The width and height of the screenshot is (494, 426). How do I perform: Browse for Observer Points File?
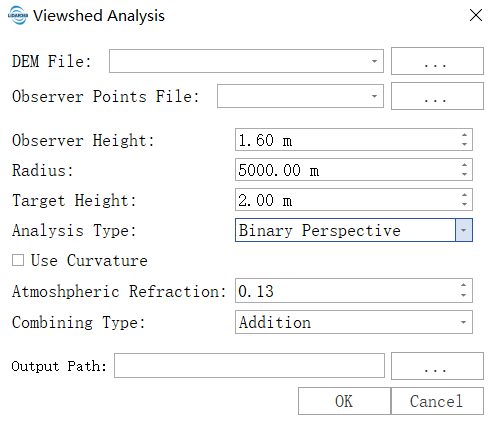tap(437, 96)
